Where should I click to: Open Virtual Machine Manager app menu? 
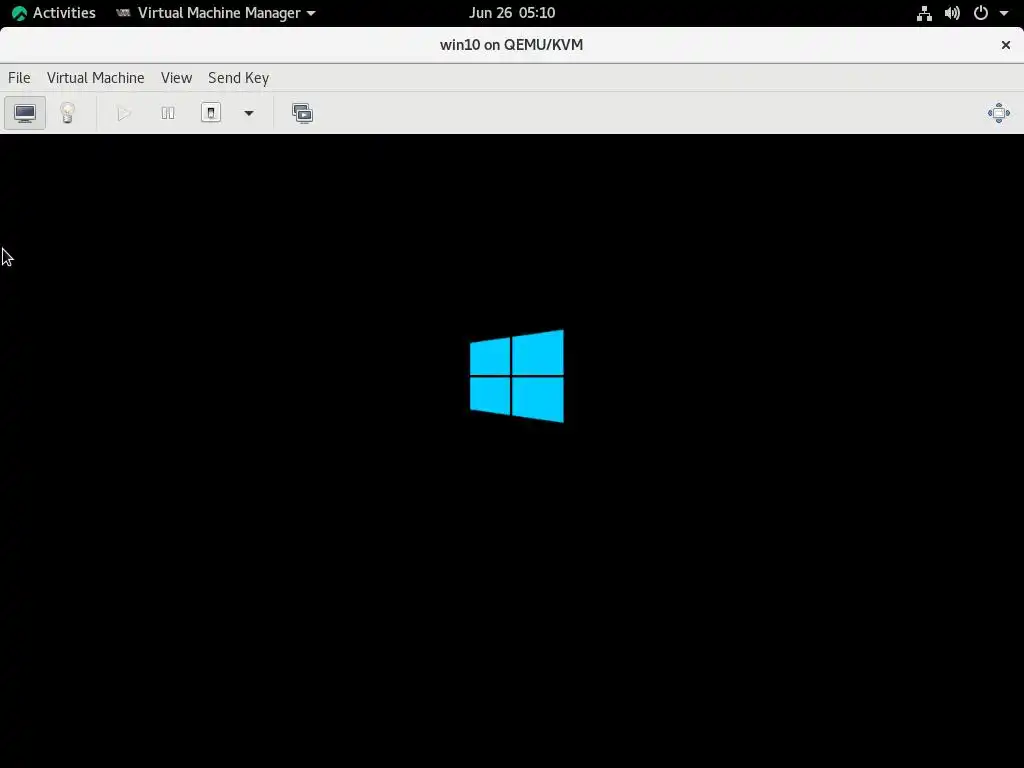point(216,12)
